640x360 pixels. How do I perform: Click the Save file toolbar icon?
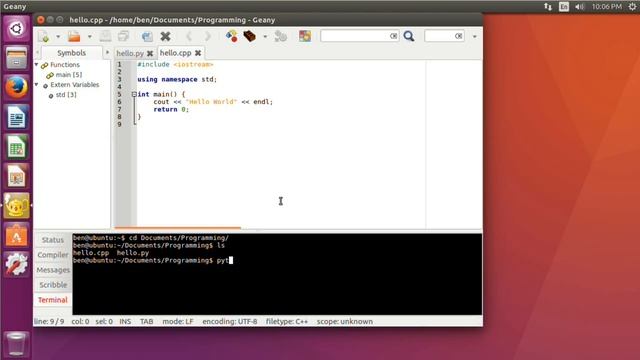105,36
